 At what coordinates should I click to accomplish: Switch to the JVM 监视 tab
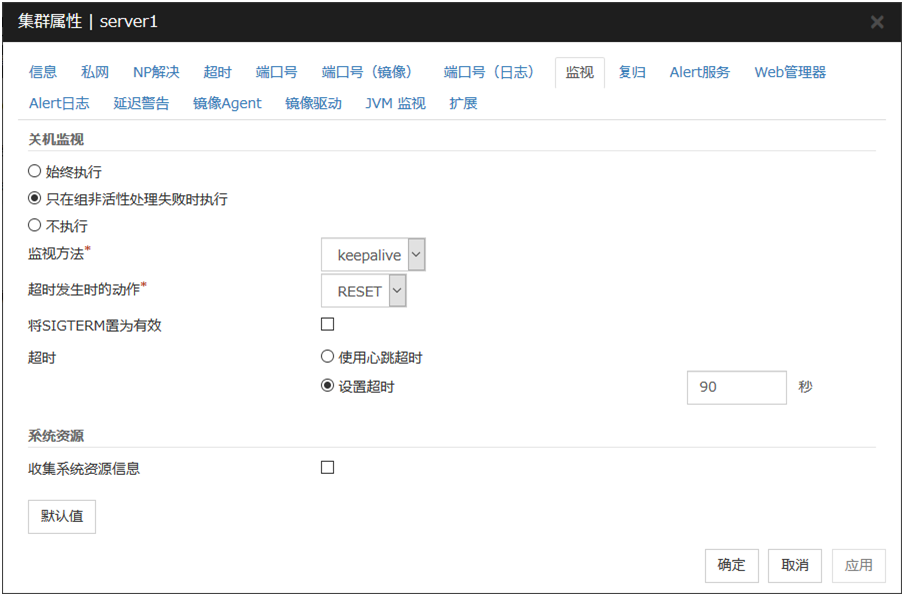point(395,103)
